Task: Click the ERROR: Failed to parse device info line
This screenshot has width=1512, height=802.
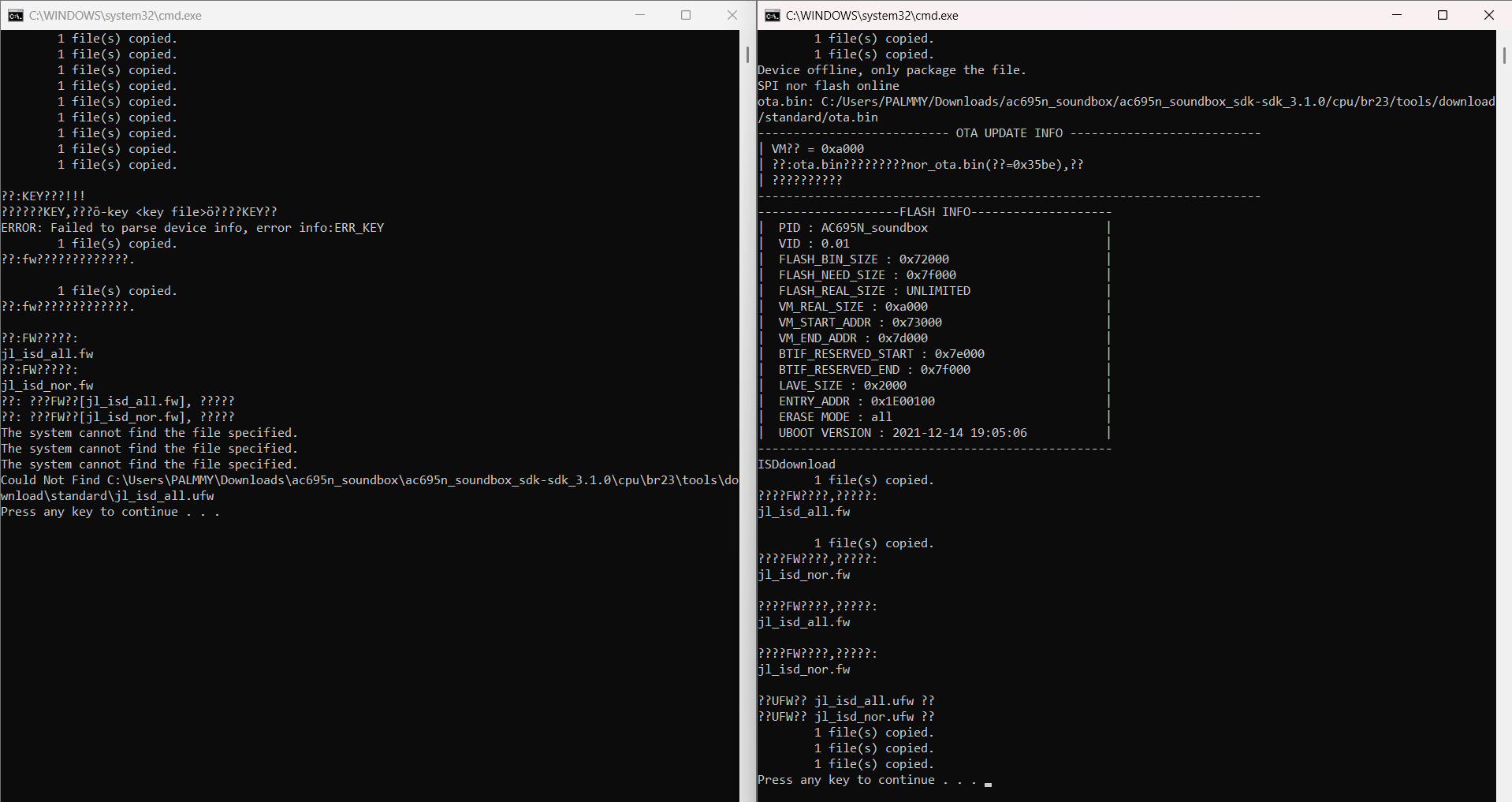Action: pyautogui.click(x=192, y=228)
